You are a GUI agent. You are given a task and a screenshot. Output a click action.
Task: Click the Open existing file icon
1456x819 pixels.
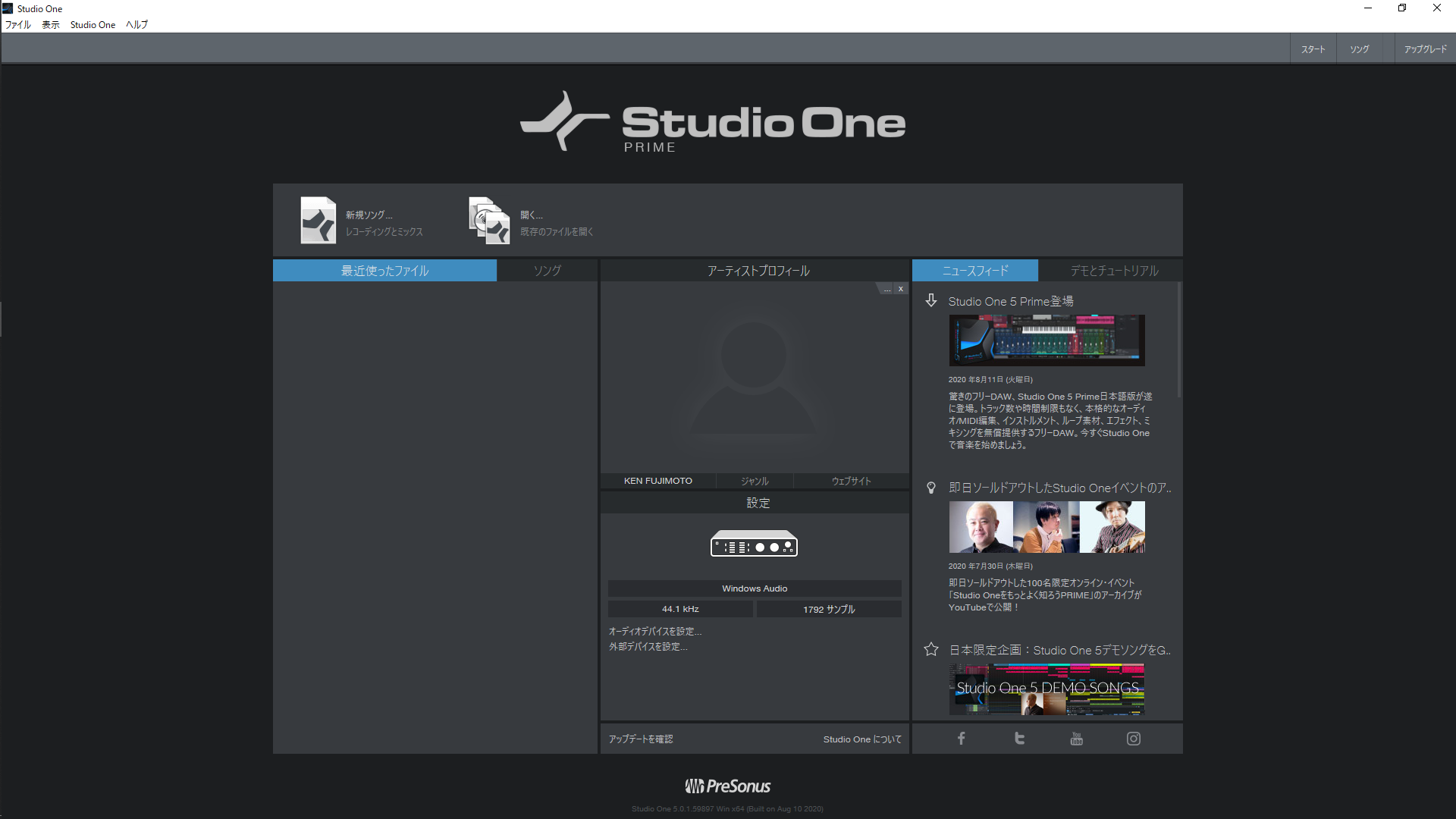tap(489, 221)
